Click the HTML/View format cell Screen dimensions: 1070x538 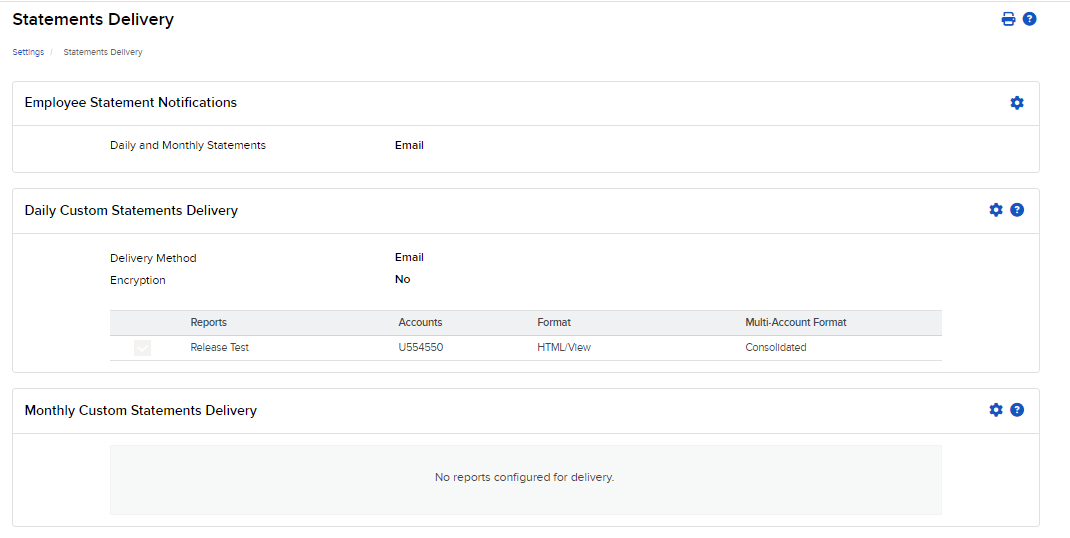[x=564, y=348]
